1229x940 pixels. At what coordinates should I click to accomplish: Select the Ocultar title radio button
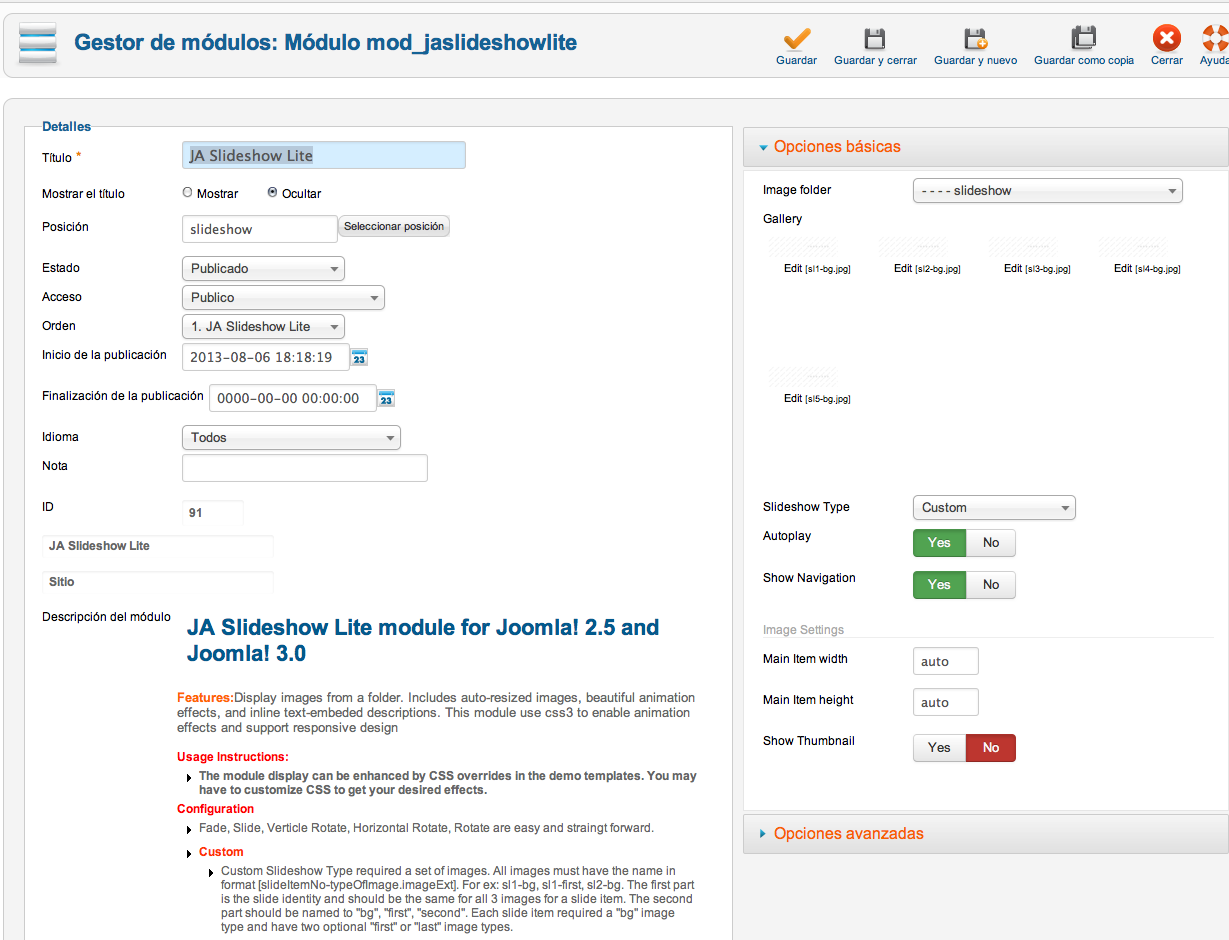272,192
